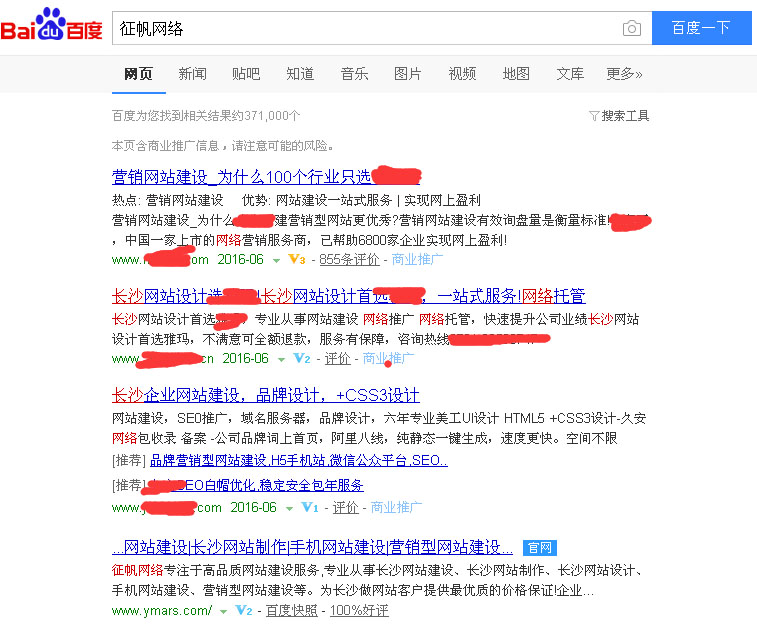Switch to the 地图 tab
Screen dimensions: 757x626
click(516, 74)
